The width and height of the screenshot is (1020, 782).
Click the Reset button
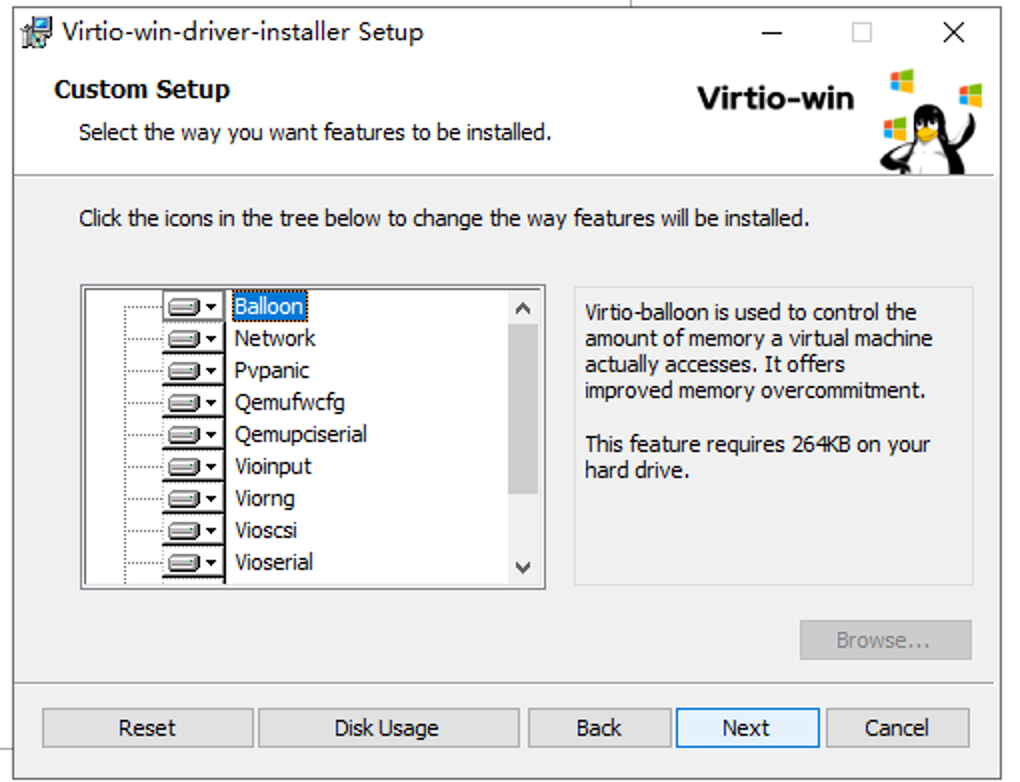tap(148, 727)
